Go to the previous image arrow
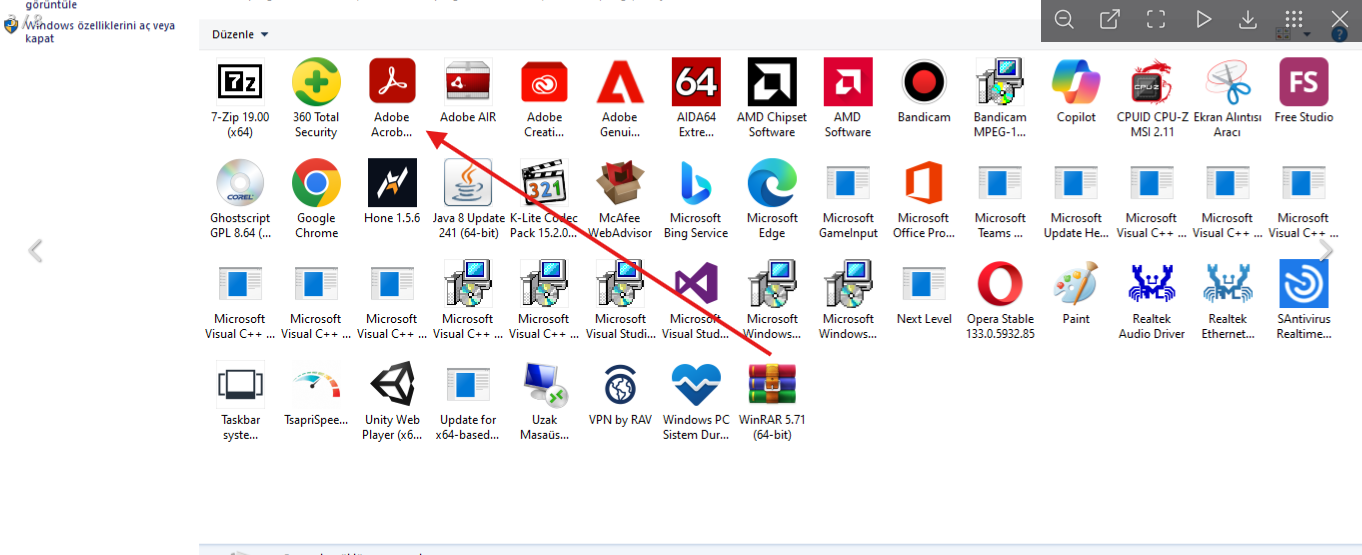 pos(36,251)
